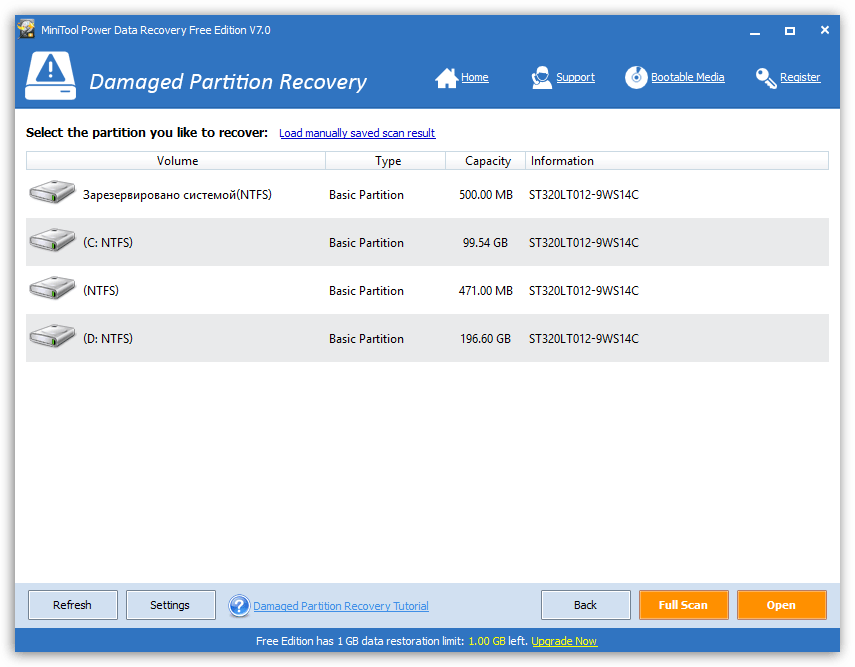The width and height of the screenshot is (855, 667).
Task: Click the blue help question mark icon
Action: pos(239,606)
